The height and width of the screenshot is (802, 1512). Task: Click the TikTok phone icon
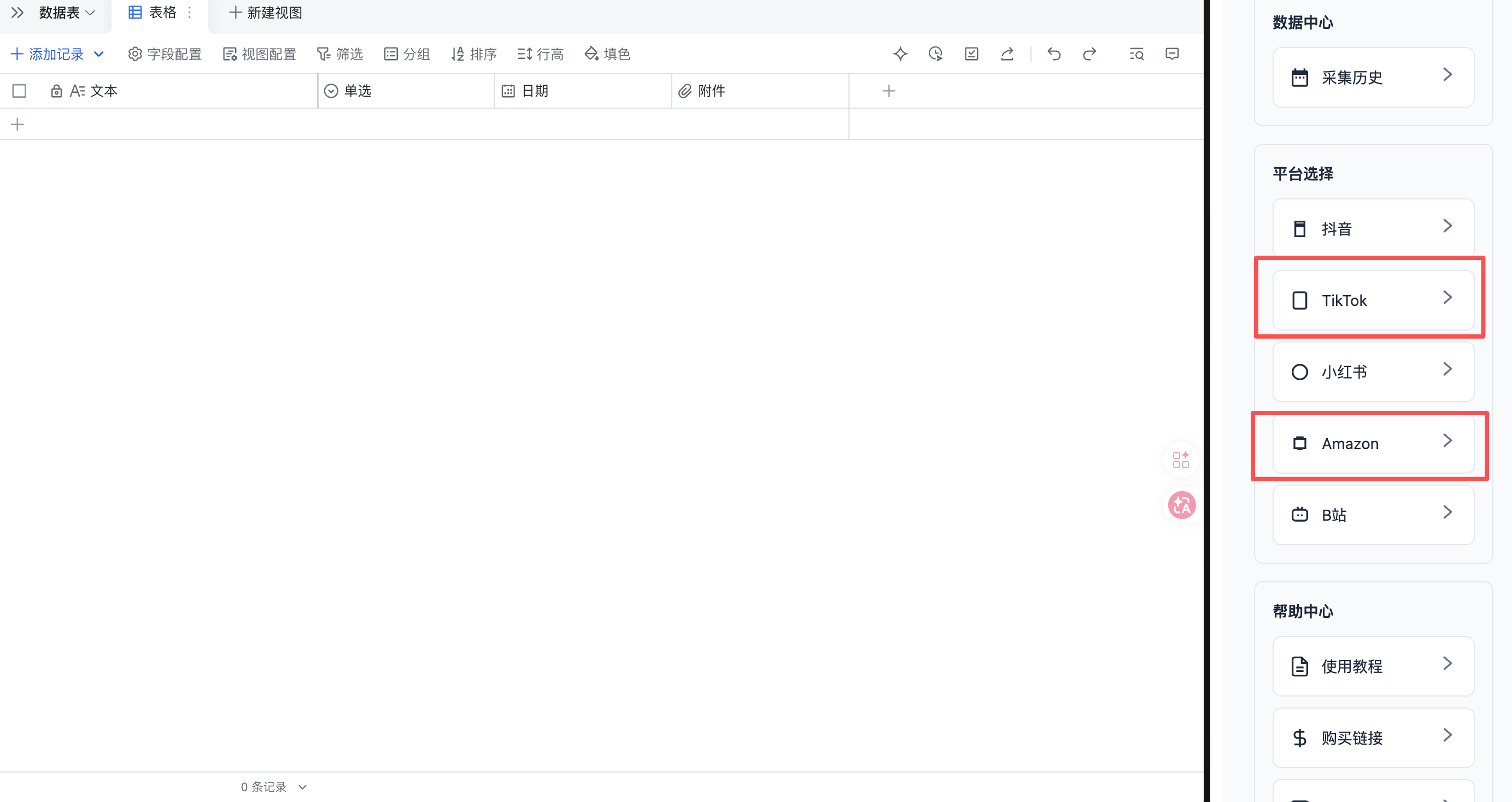pos(1299,300)
